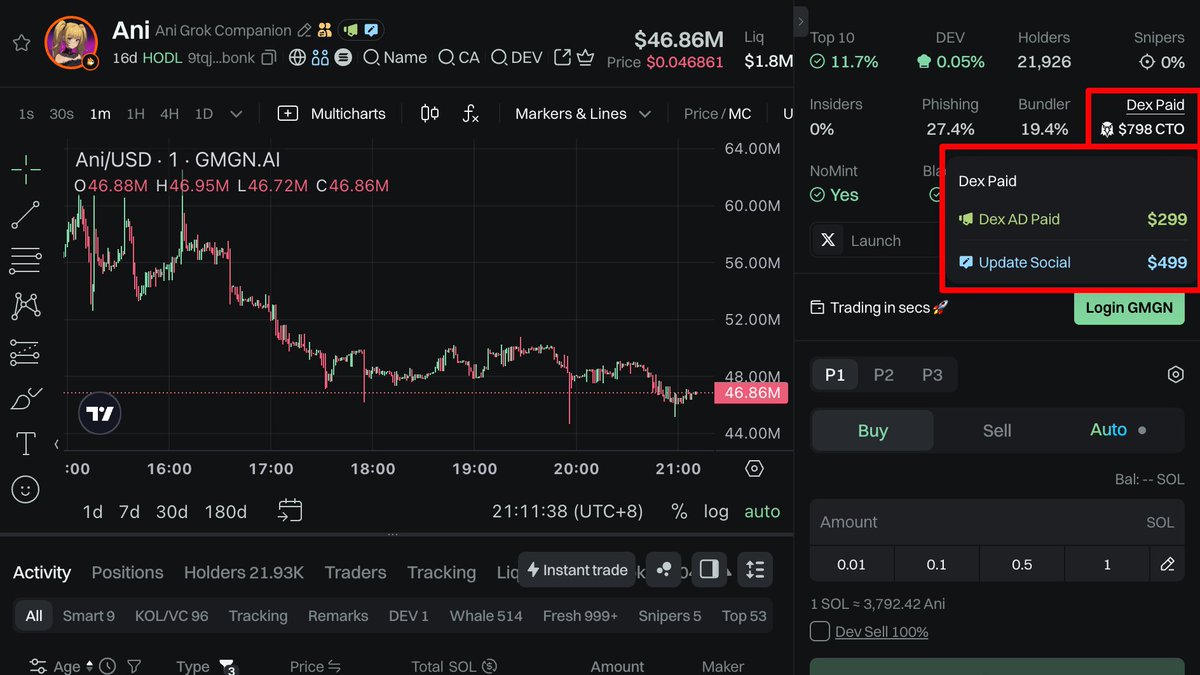Filter activity by KOL/VC 96
1200x675 pixels.
click(172, 616)
